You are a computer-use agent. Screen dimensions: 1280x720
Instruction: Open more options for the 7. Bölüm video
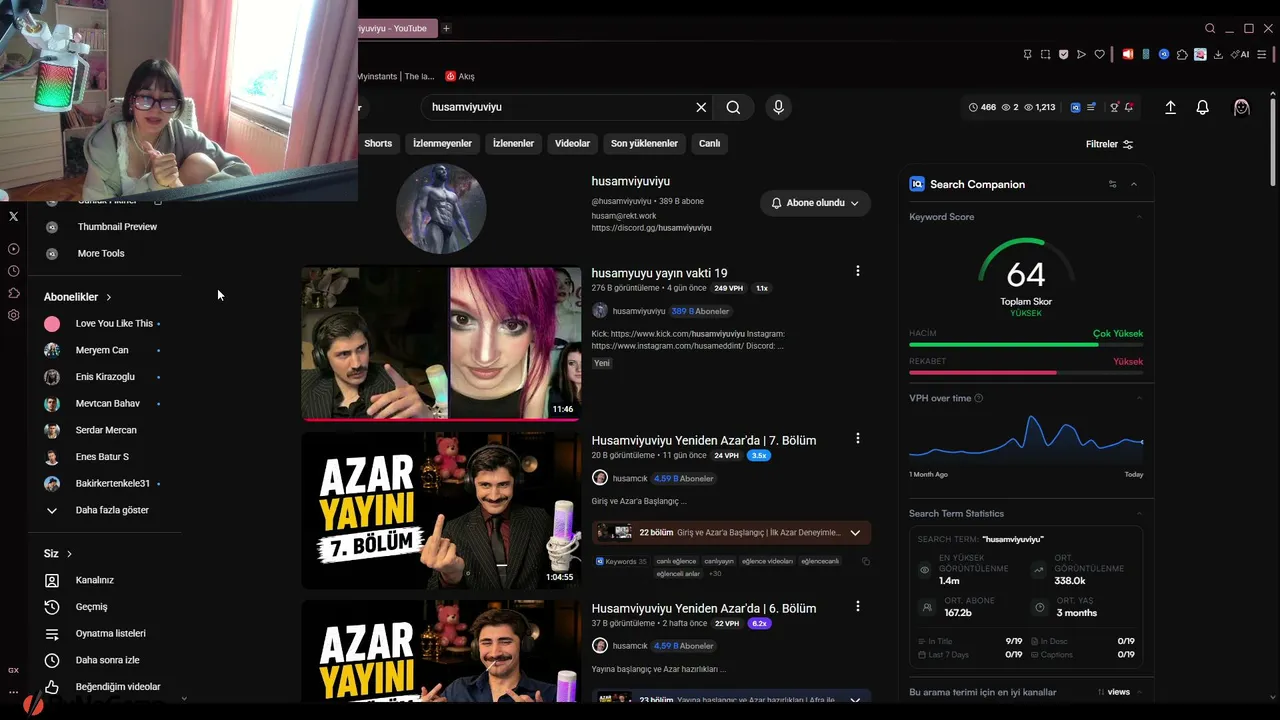point(857,439)
